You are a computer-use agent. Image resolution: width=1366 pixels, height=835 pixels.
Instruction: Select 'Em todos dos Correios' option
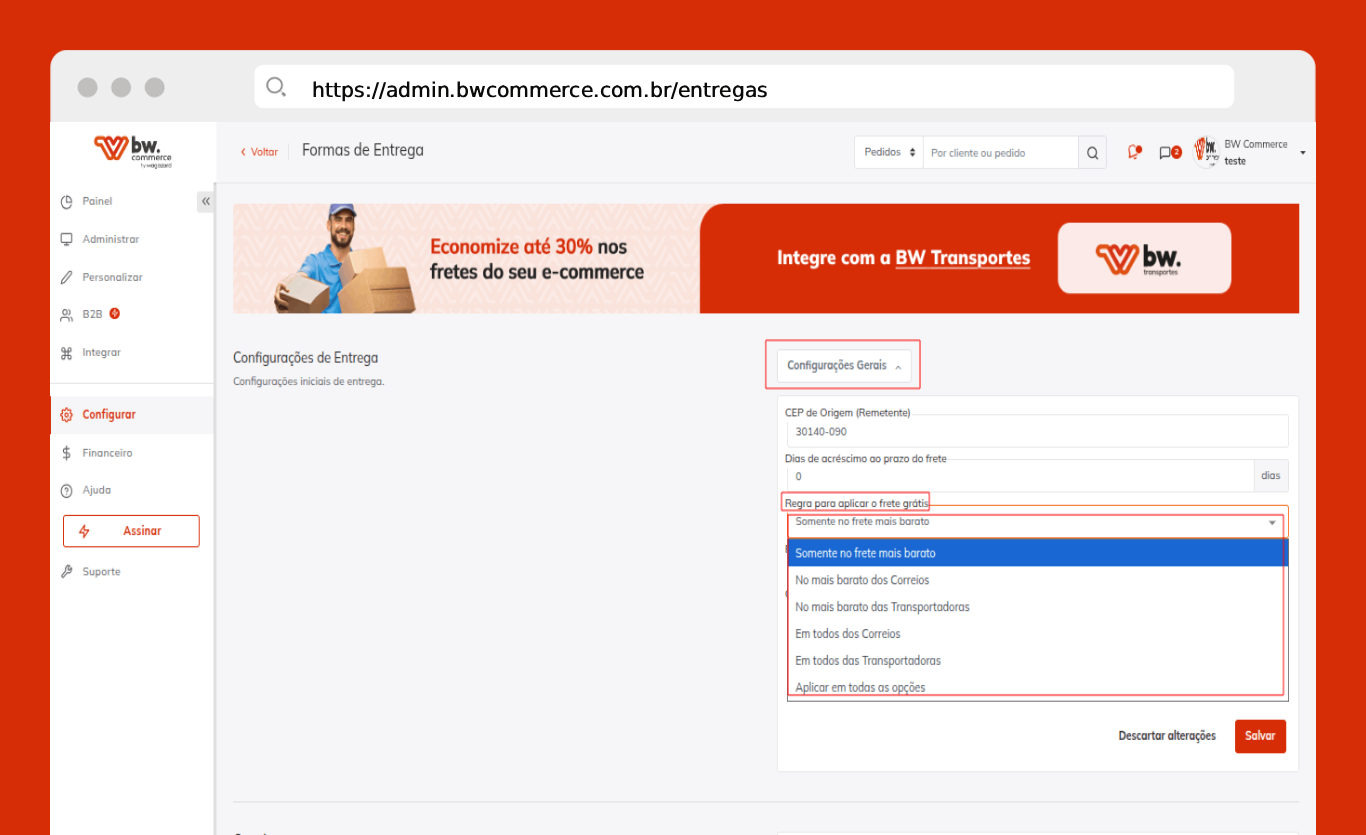[x=1037, y=634]
